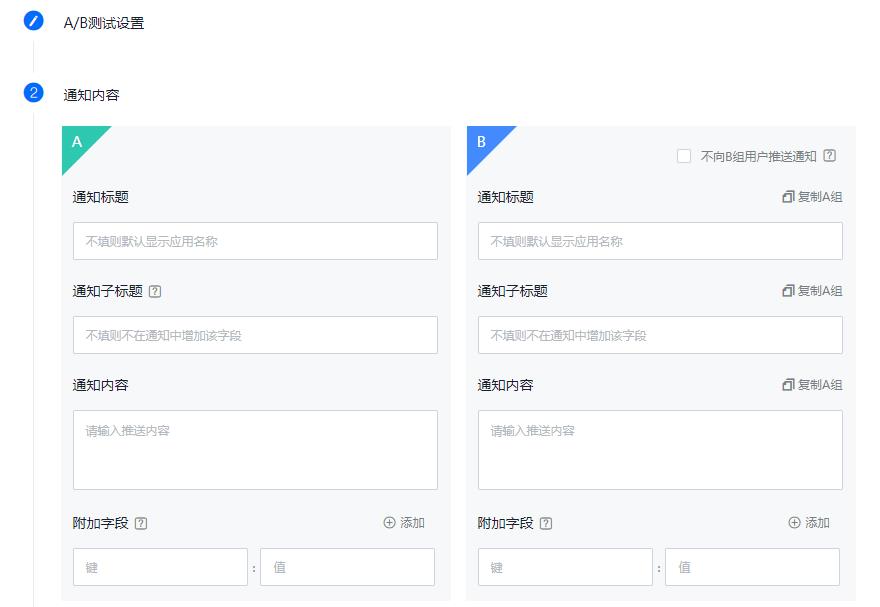
Task: Copy group A title via 复制A组 beside 通知标题
Action: [812, 197]
